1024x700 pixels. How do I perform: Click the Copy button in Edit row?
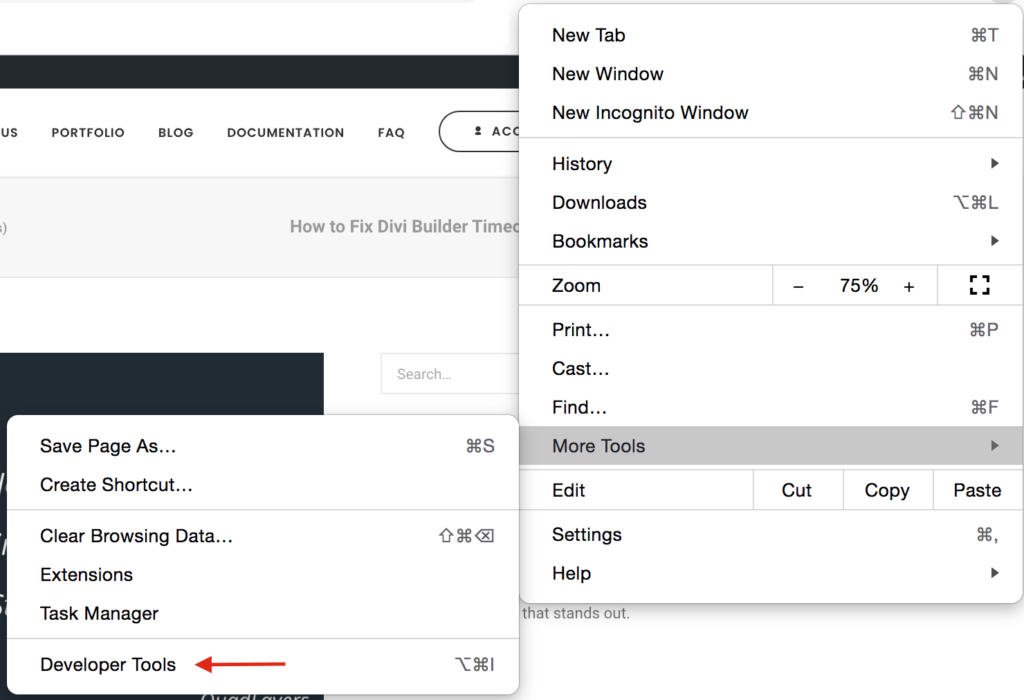pyautogui.click(x=887, y=490)
